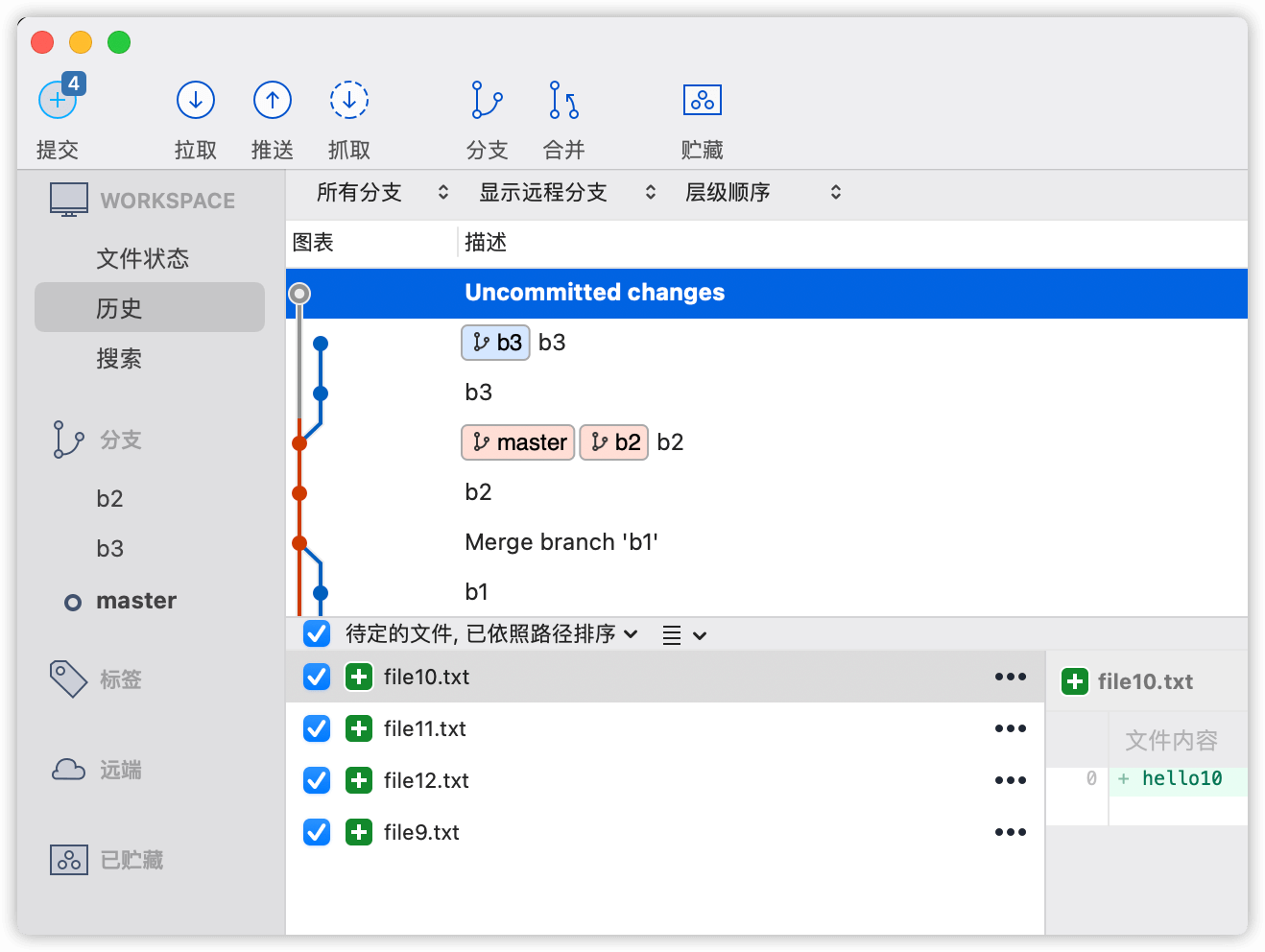Image resolution: width=1265 pixels, height=952 pixels.
Task: Click the green plus icon beside file10.txt row
Action: click(359, 677)
